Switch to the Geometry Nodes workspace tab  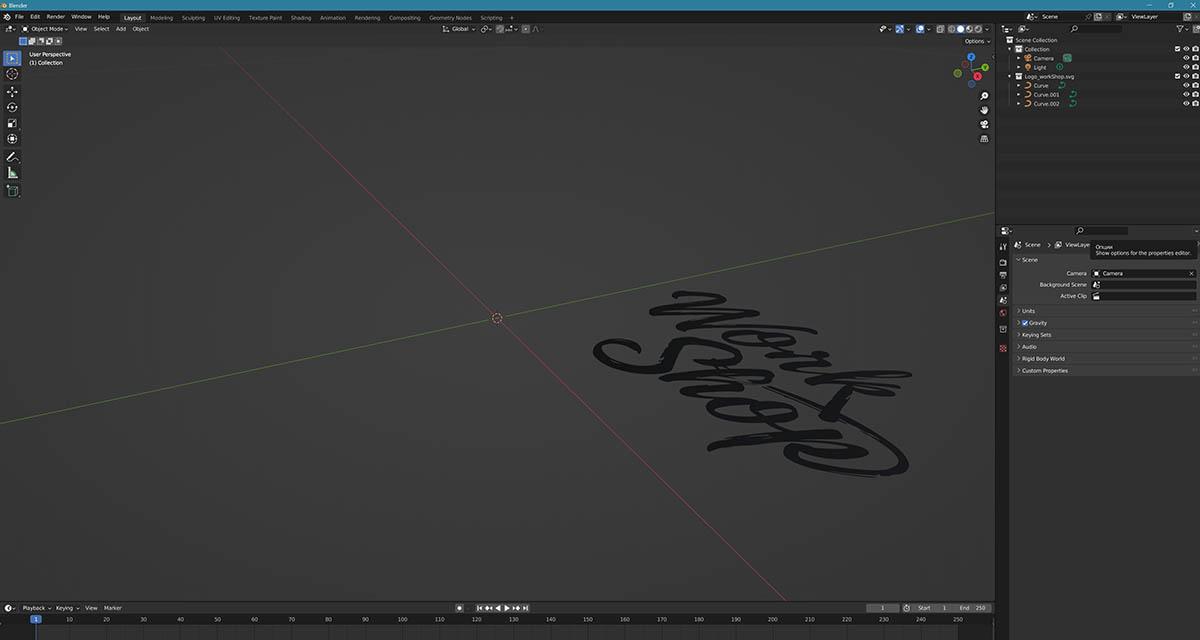pyautogui.click(x=450, y=18)
